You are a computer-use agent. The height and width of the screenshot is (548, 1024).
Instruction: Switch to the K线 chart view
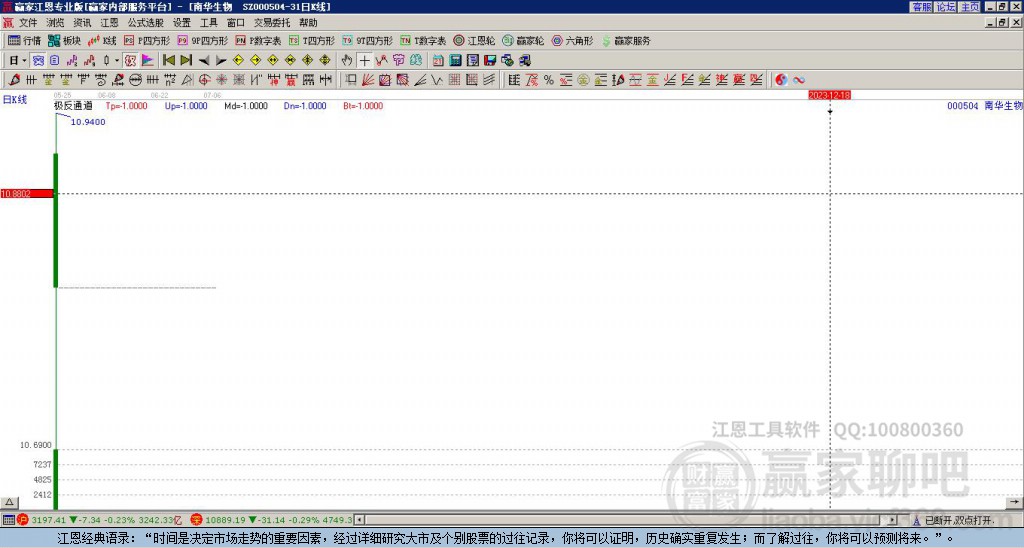[x=103, y=40]
